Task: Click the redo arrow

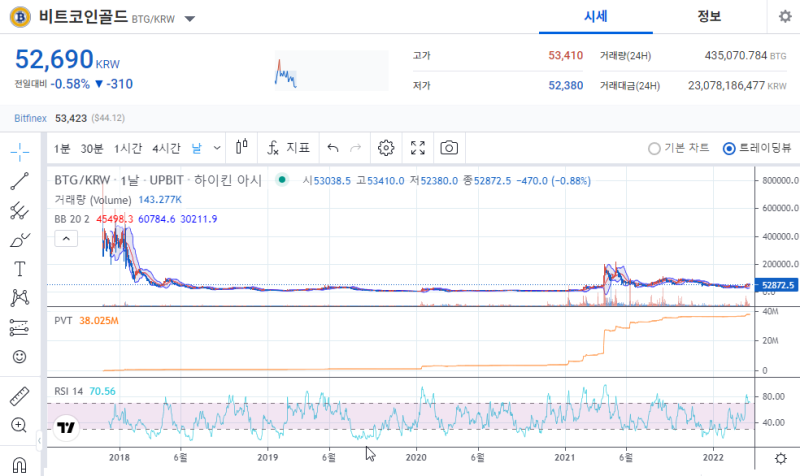Action: click(x=356, y=148)
